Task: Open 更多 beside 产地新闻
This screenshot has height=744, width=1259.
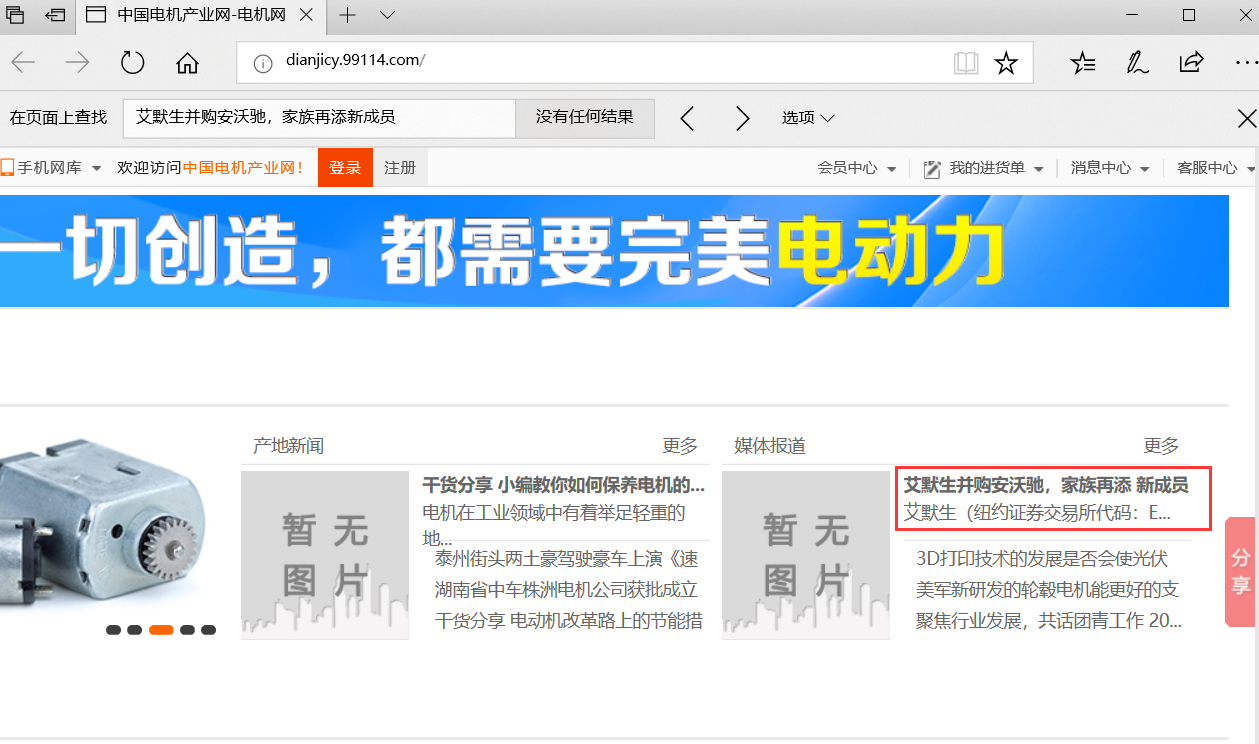Action: pos(680,446)
